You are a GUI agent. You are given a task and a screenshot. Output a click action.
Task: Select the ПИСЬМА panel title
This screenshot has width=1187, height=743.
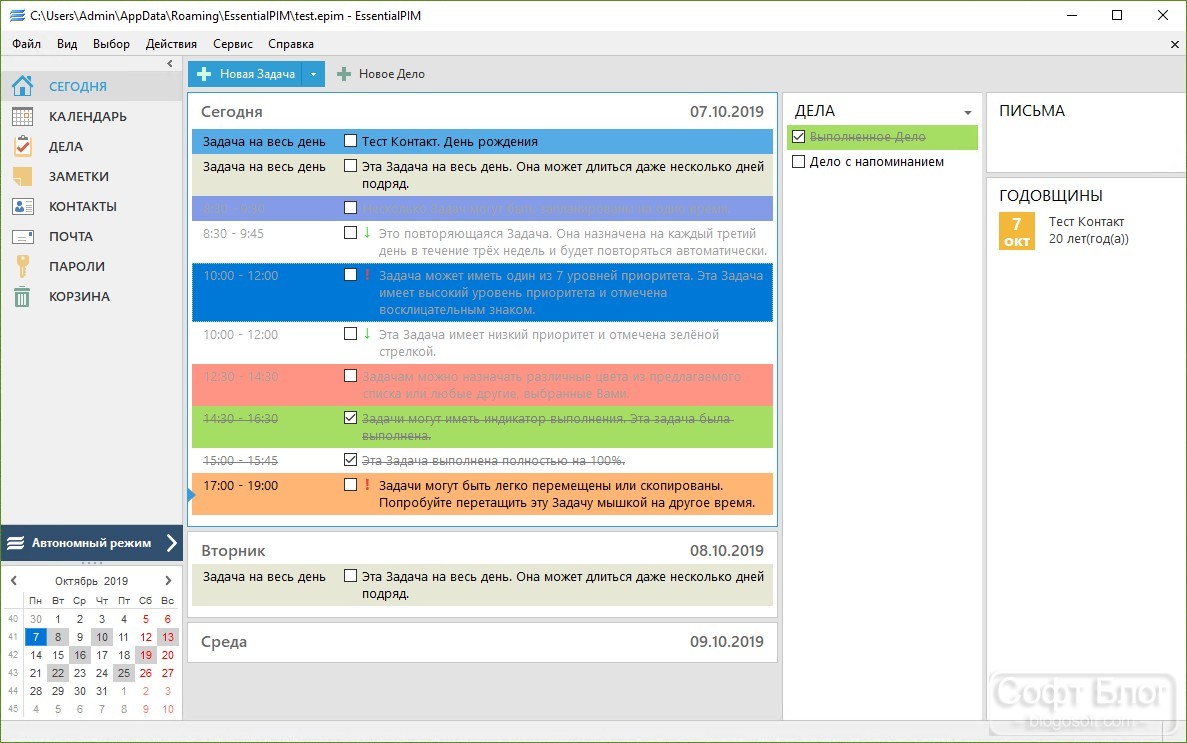pyautogui.click(x=1032, y=111)
